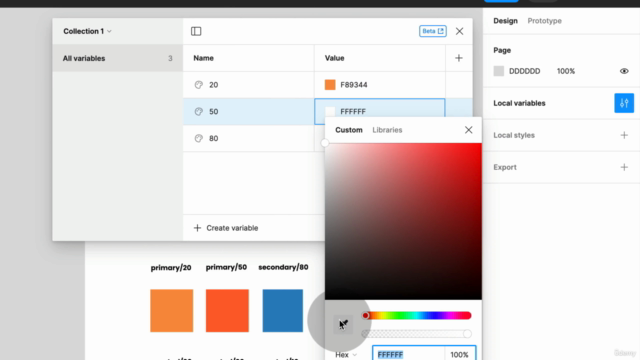The height and width of the screenshot is (360, 640).
Task: Activate the eyedropper tool
Action: (x=343, y=324)
